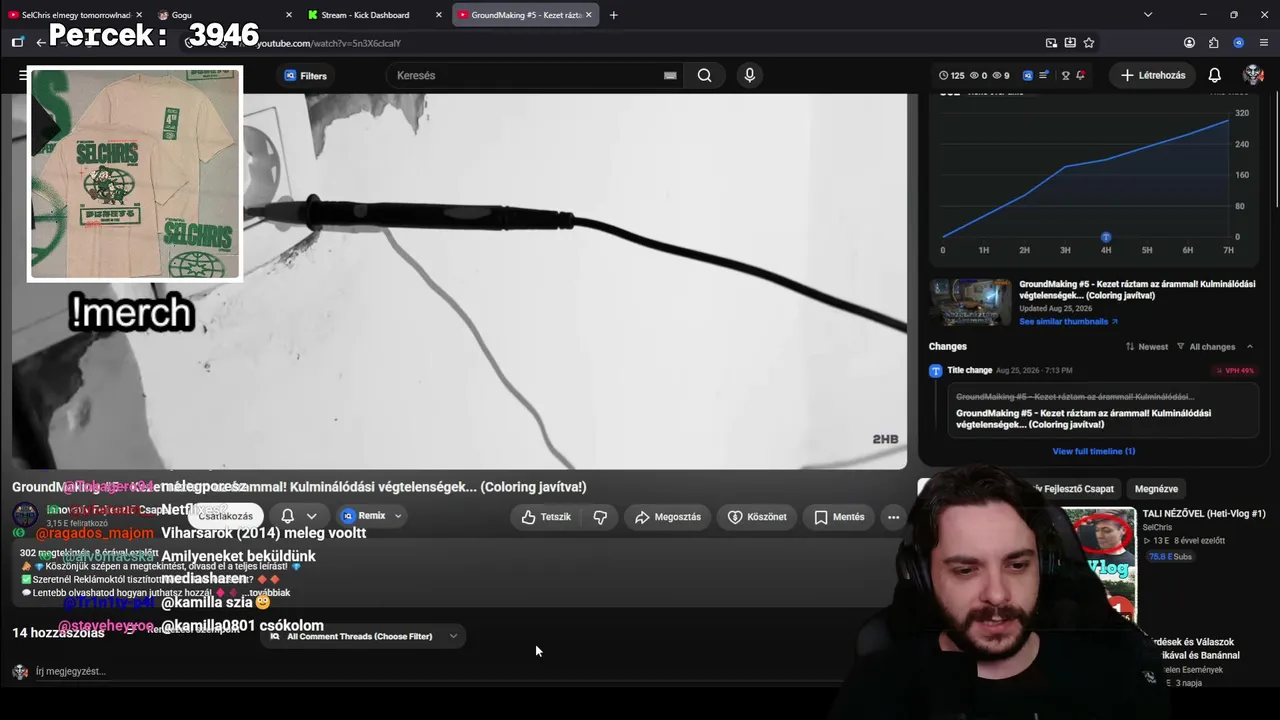Switch to Stream - Kick Dashboard tab
The image size is (1280, 720).
374,15
